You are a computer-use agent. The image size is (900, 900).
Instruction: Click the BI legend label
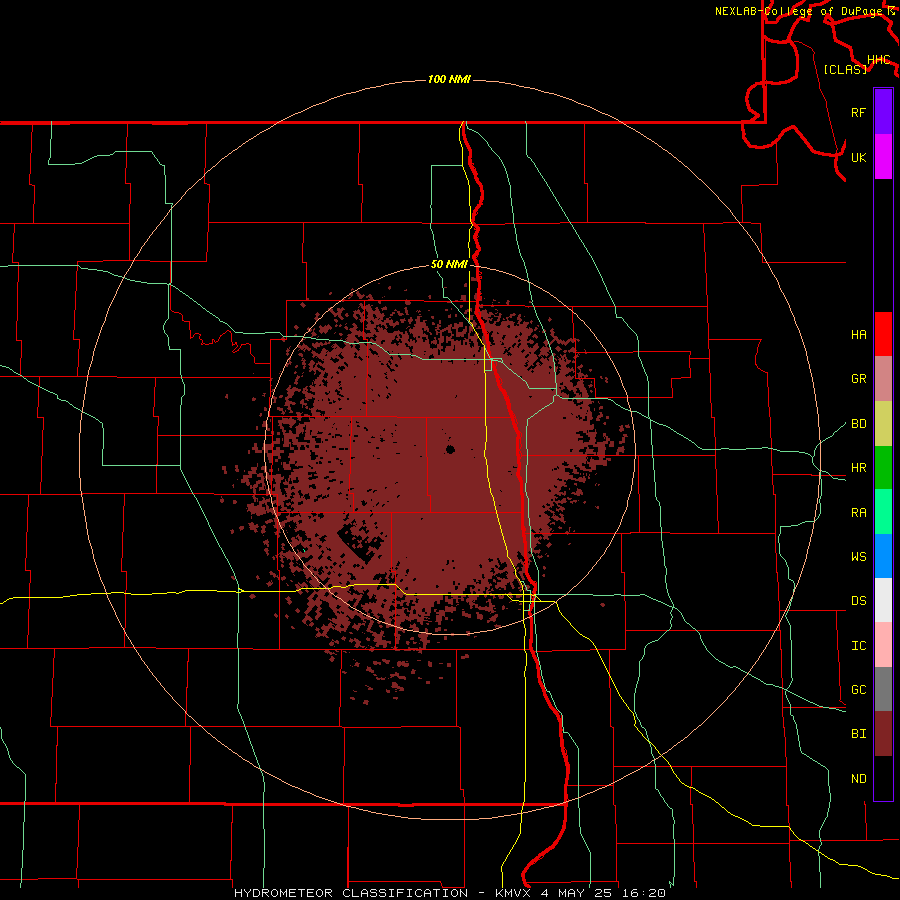[859, 734]
